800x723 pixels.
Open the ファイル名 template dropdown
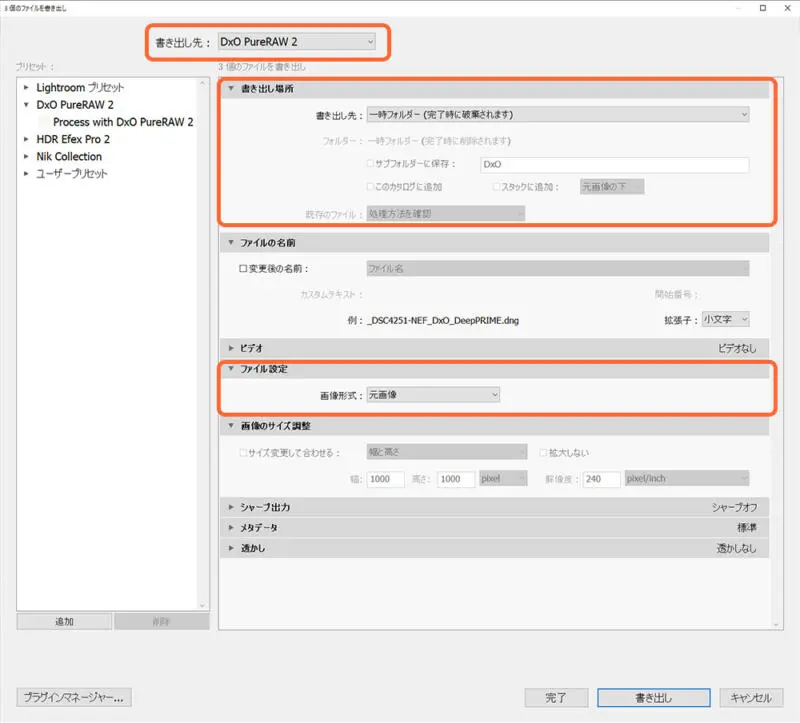558,268
